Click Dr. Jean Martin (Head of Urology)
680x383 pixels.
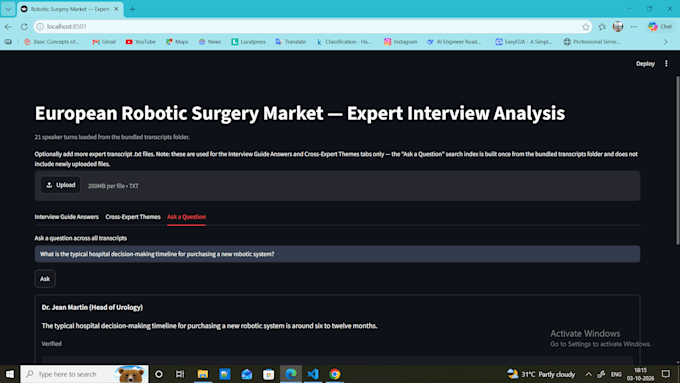pos(92,307)
